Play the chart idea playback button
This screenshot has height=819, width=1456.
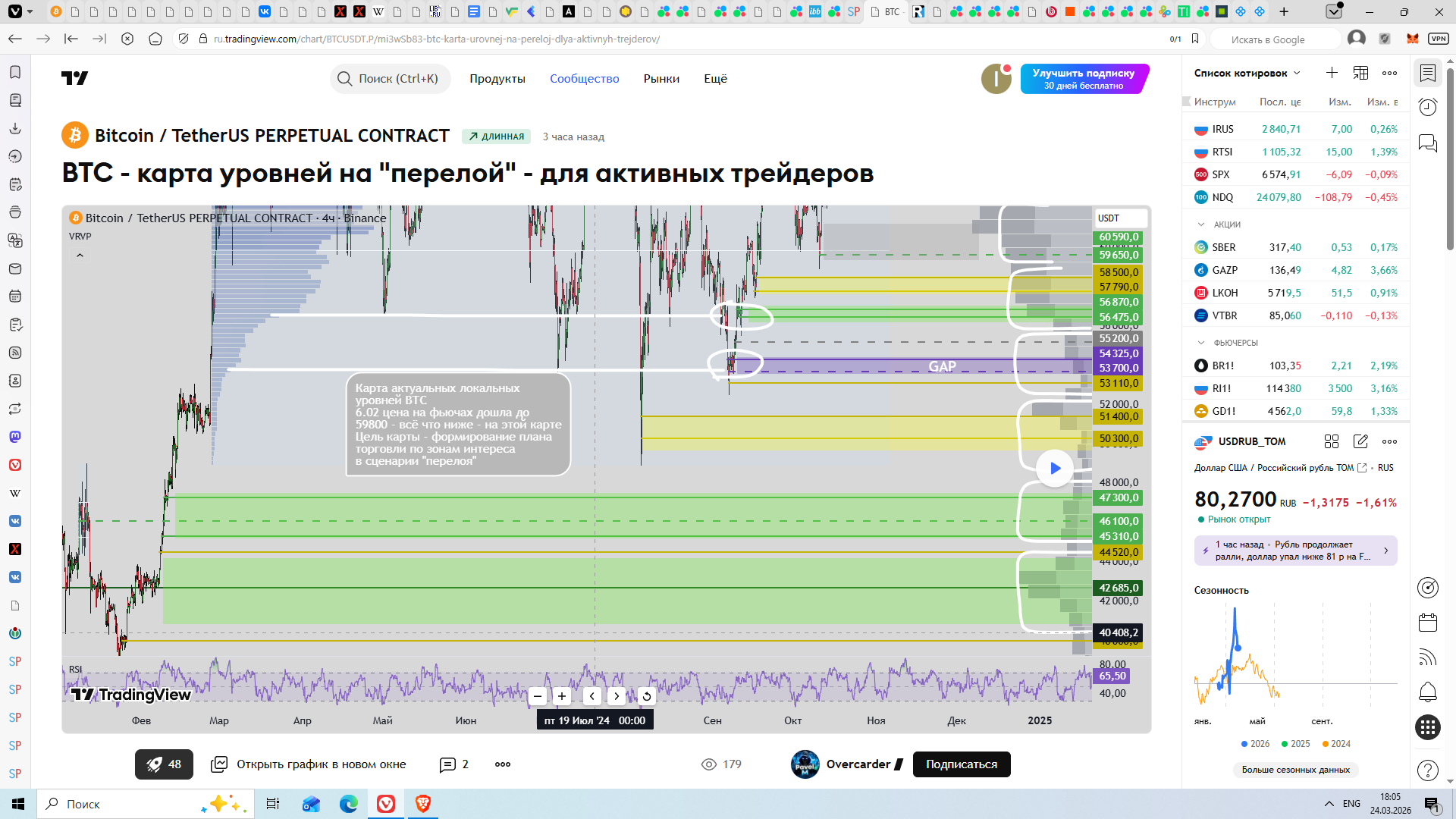(x=1054, y=469)
